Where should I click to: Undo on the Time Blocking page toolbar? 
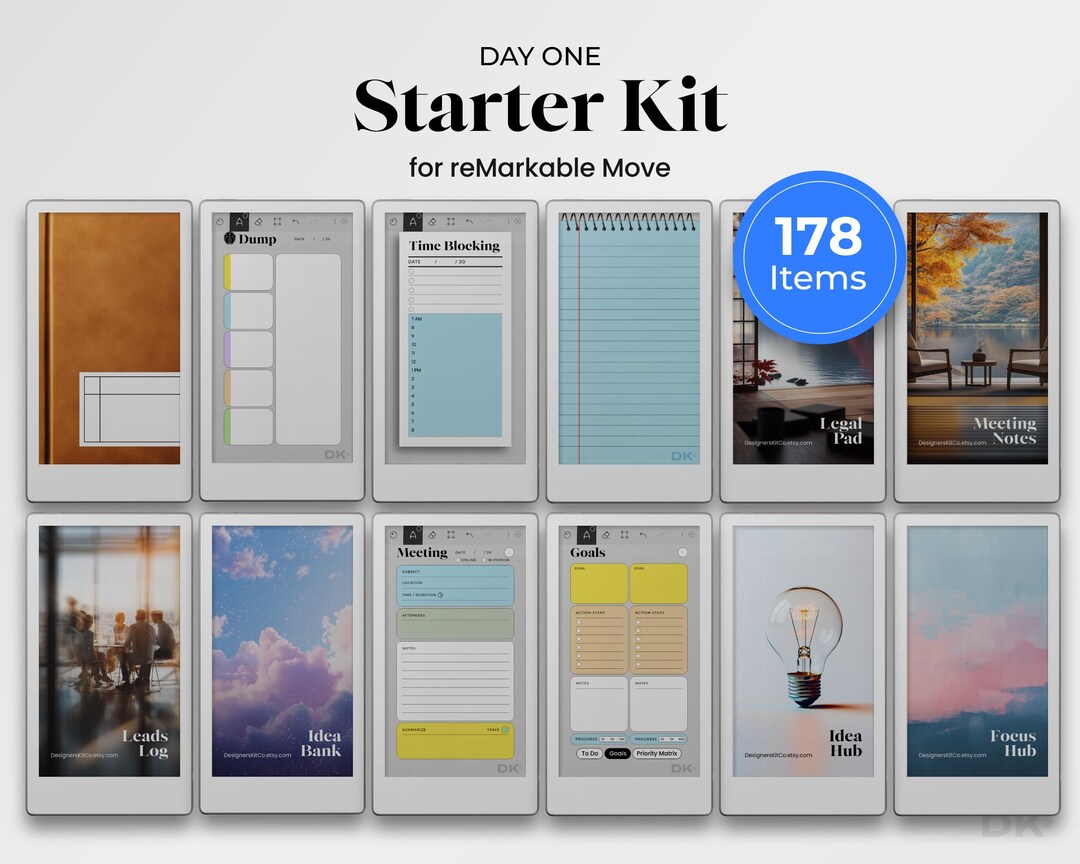469,222
